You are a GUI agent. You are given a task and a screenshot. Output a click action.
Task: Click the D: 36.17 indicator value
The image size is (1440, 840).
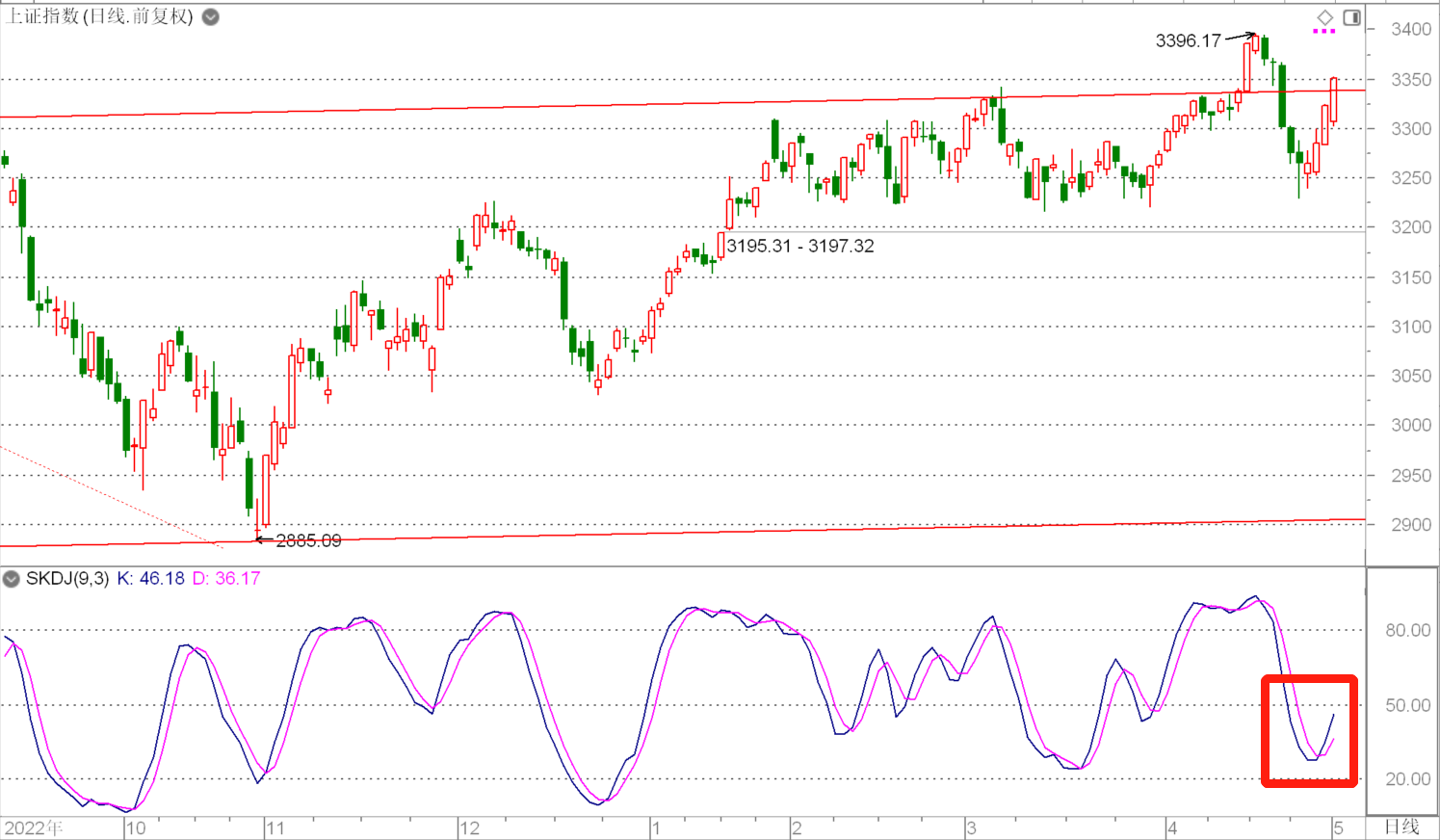click(226, 579)
